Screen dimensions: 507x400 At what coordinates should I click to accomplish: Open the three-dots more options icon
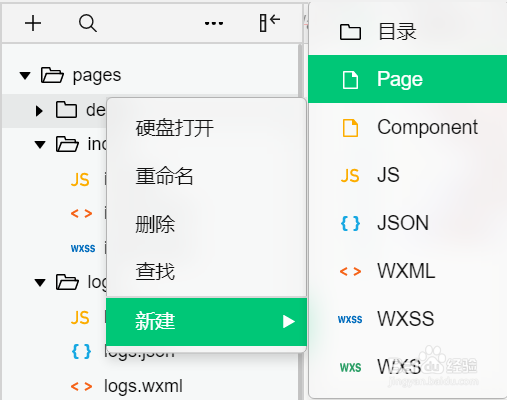[x=214, y=23]
